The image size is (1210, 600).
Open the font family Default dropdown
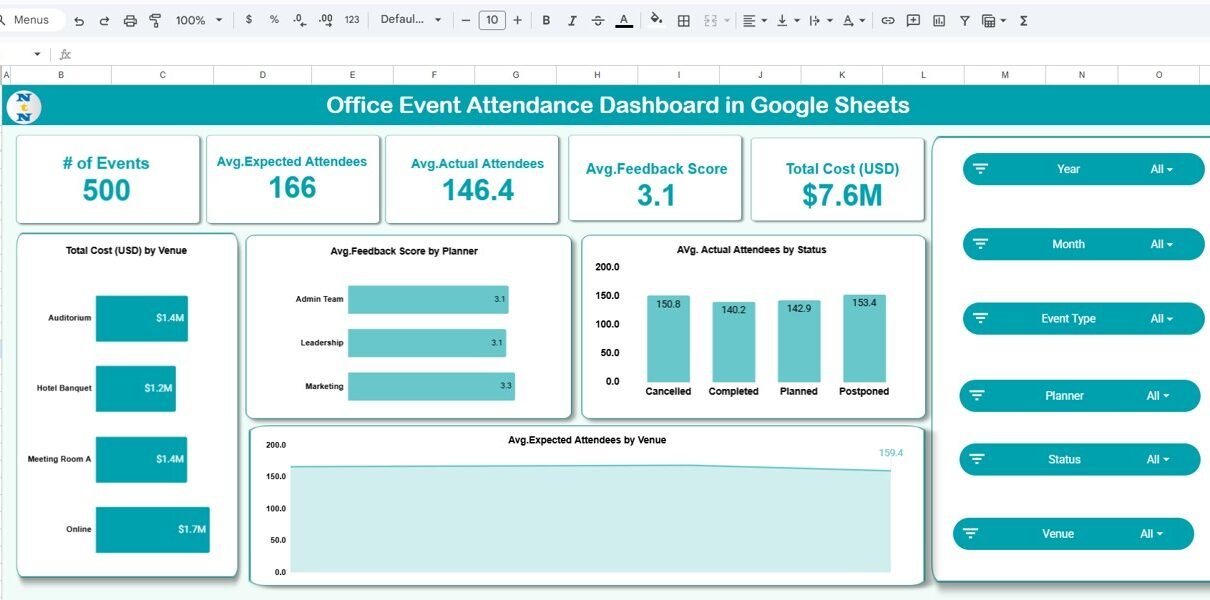point(411,20)
